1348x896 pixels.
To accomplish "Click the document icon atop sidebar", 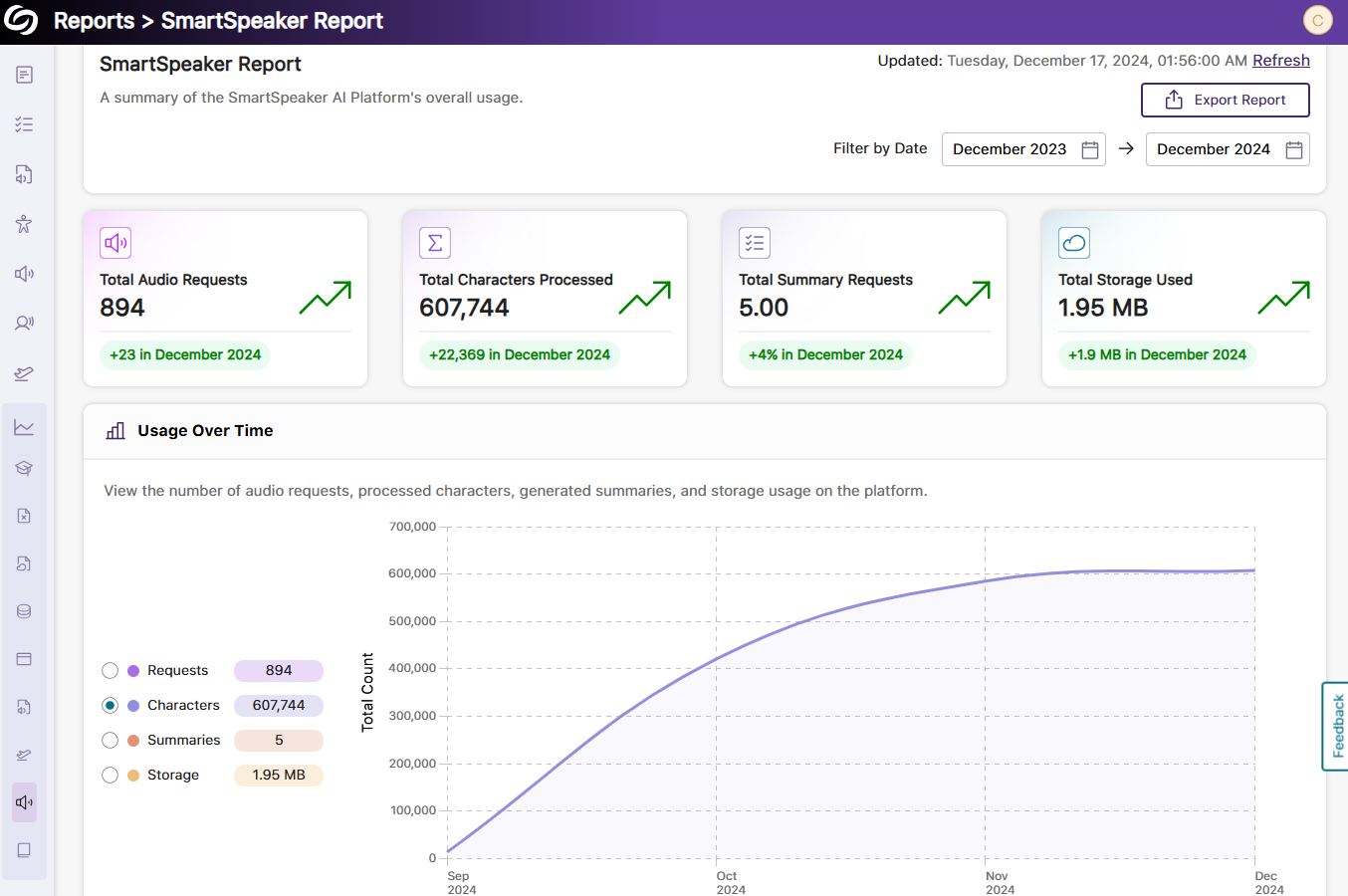I will click(24, 75).
